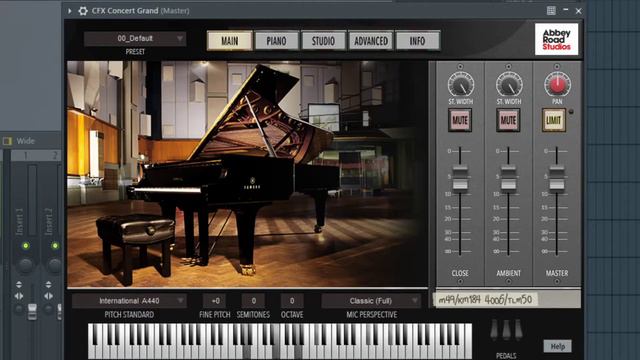Click the AMBIENT channel ST. WIDTH knob
640x360 pixels.
click(x=509, y=84)
